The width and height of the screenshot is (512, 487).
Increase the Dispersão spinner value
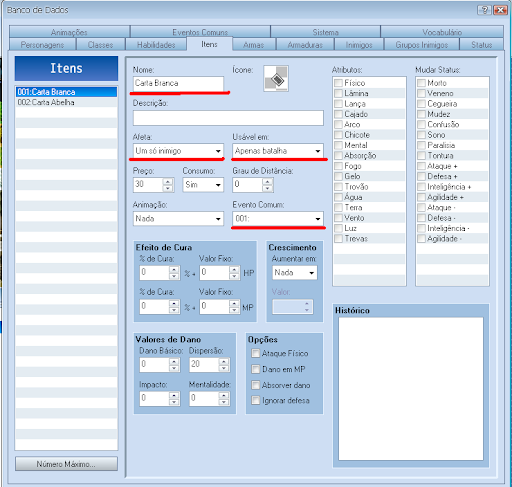tap(224, 361)
